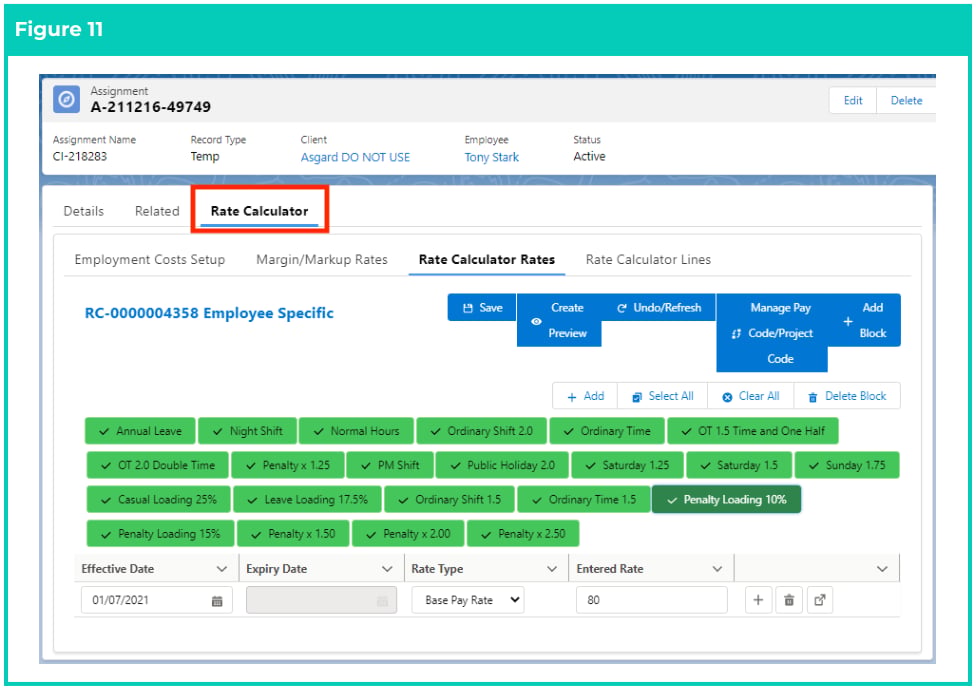This screenshot has width=976, height=690.
Task: Toggle the Penalty Loading 10% chip
Action: click(726, 500)
